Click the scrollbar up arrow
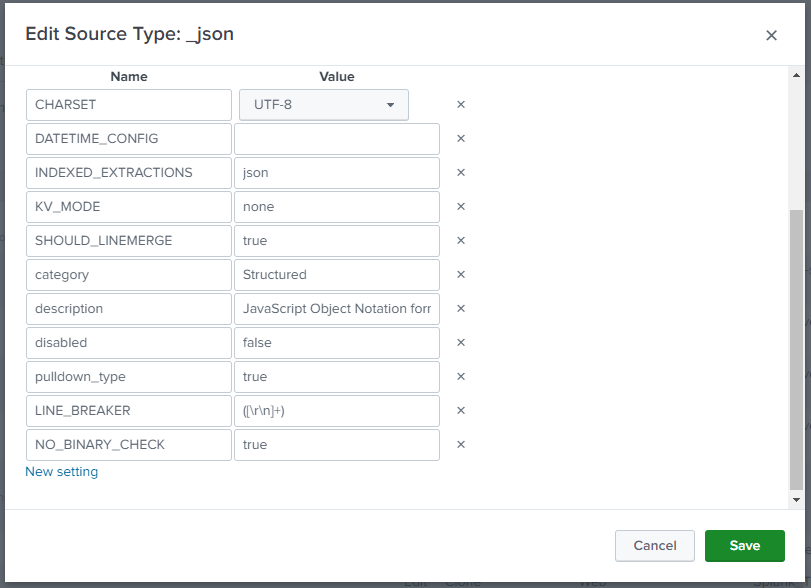This screenshot has height=588, width=811. click(x=797, y=76)
